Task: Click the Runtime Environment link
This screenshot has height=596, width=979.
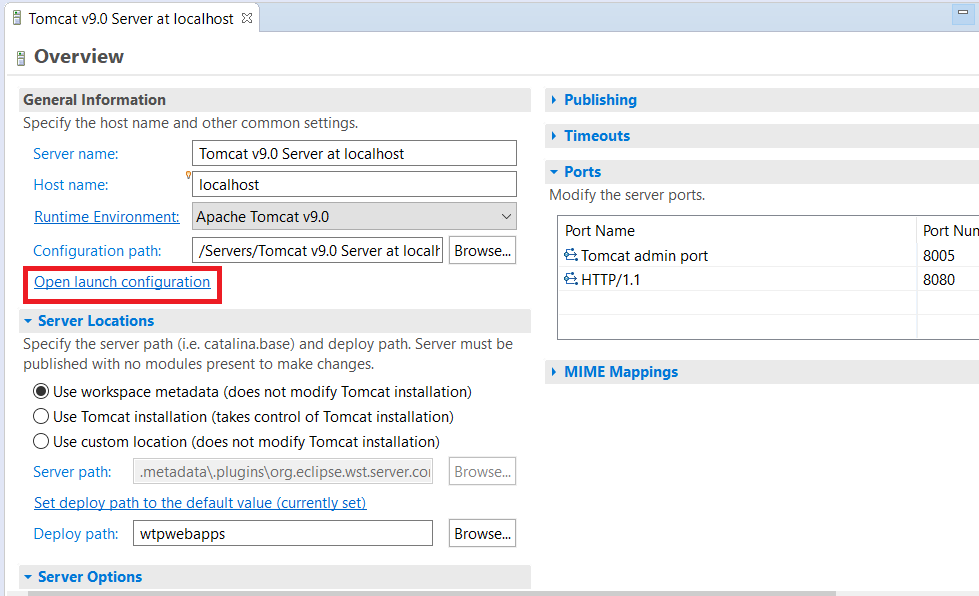Action: click(106, 217)
